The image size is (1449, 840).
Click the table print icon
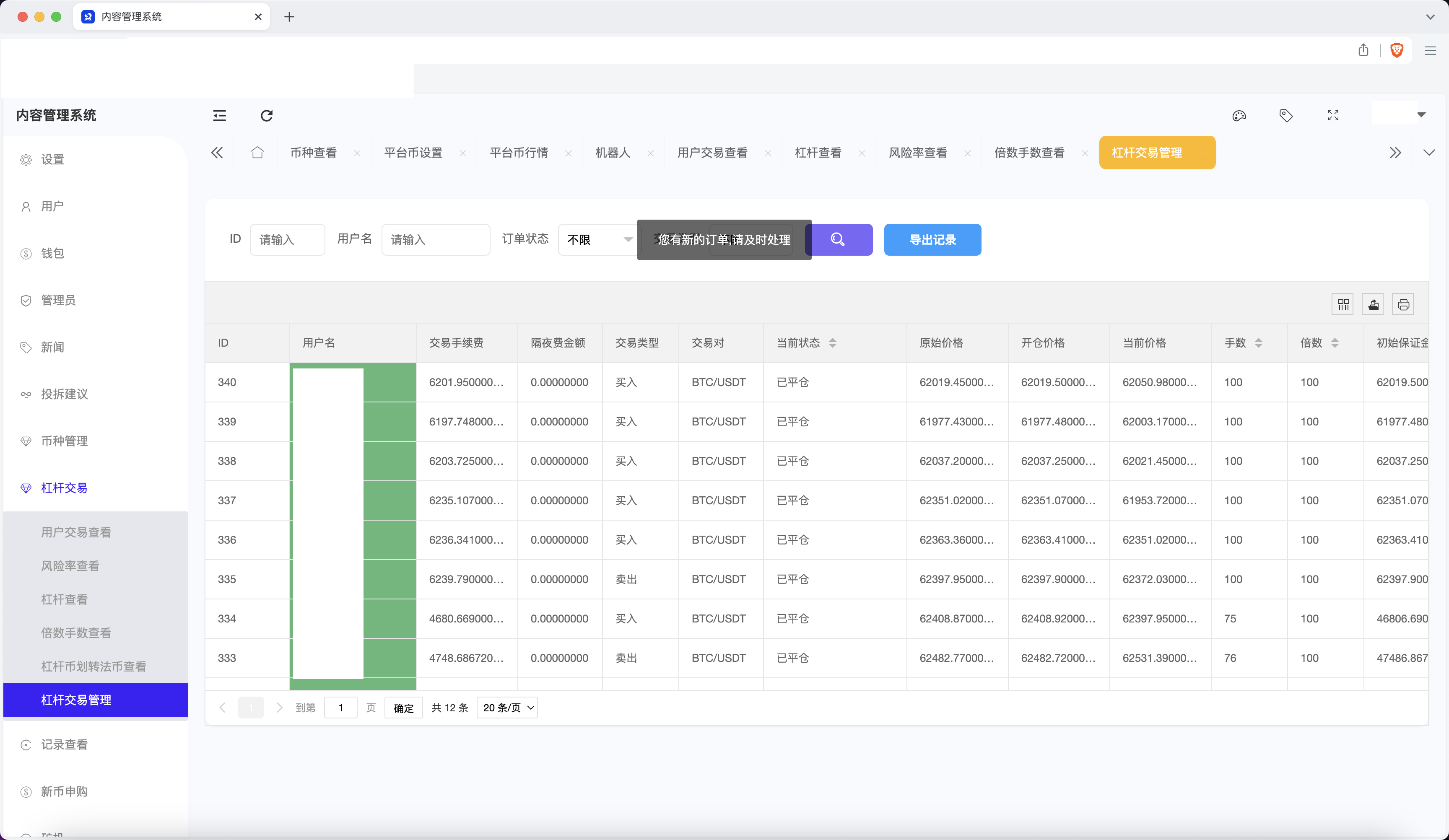tap(1403, 304)
